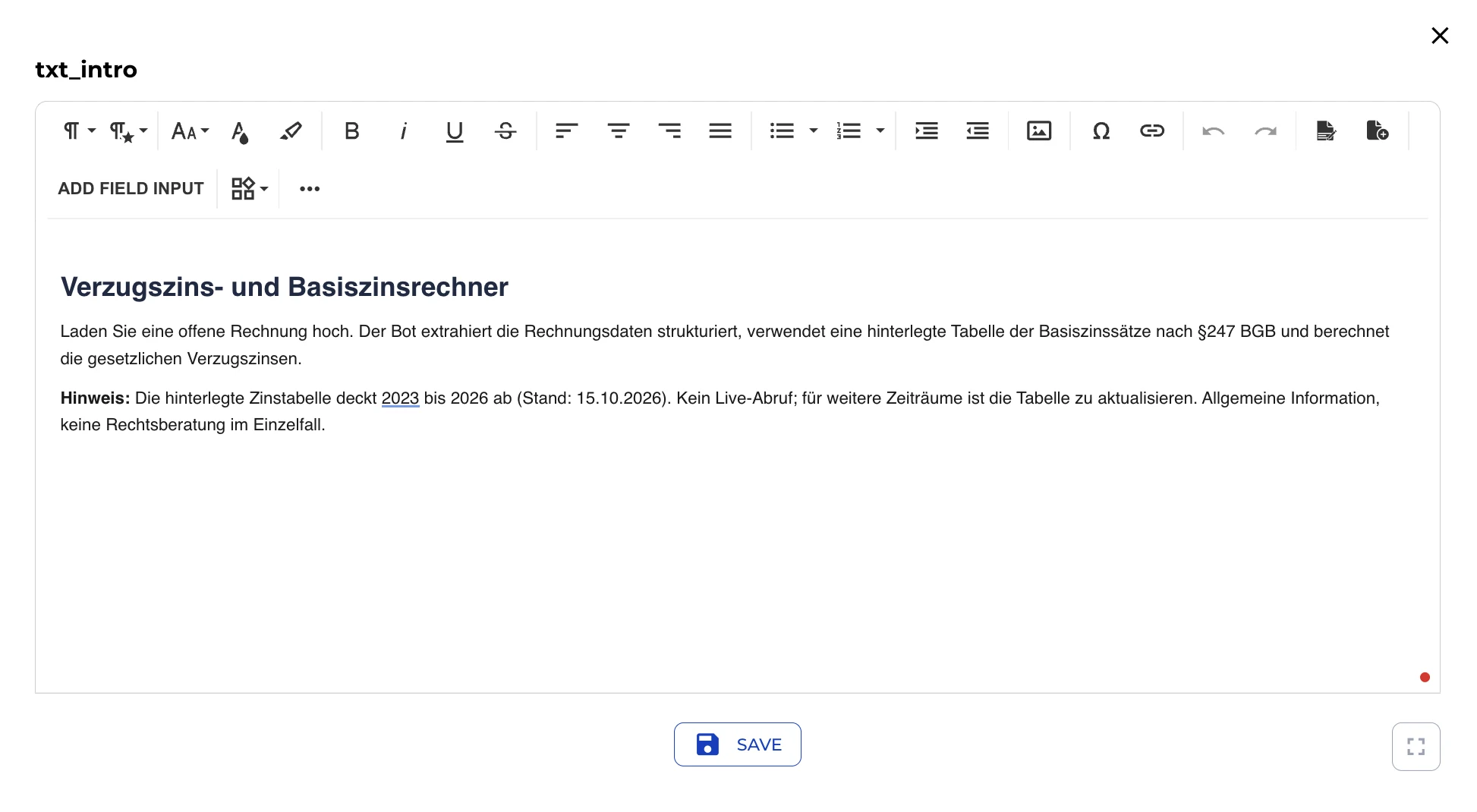The width and height of the screenshot is (1477, 812).
Task: Insert a hyperlink
Action: 1152,131
